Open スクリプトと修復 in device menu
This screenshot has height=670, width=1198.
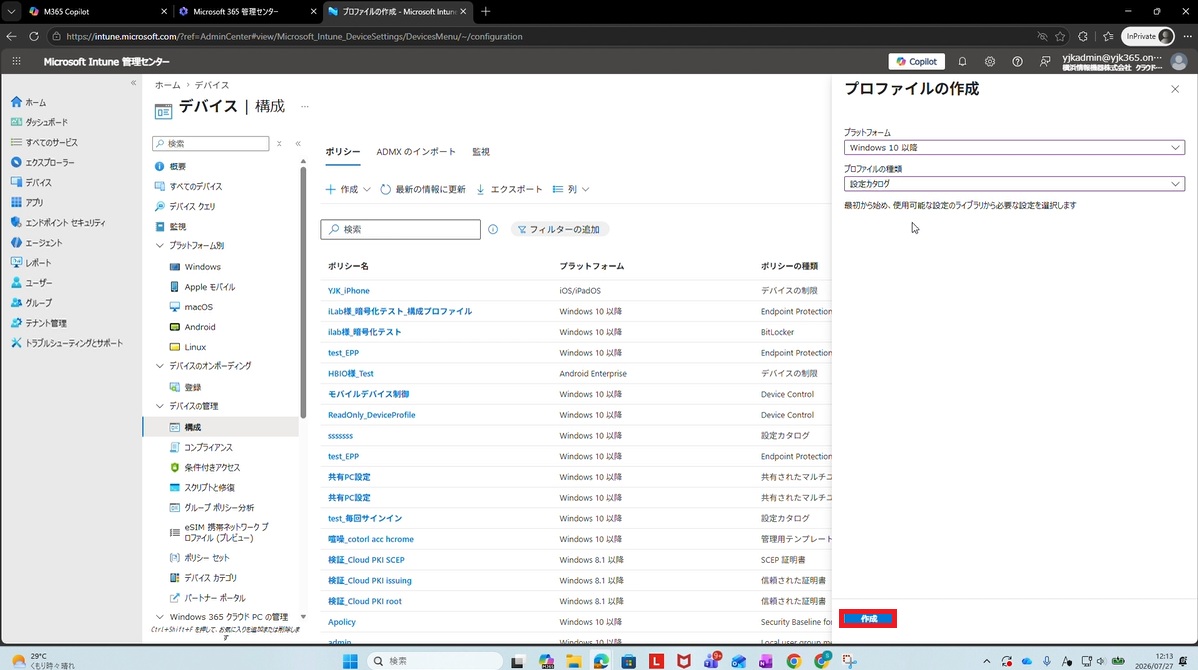pyautogui.click(x=202, y=487)
